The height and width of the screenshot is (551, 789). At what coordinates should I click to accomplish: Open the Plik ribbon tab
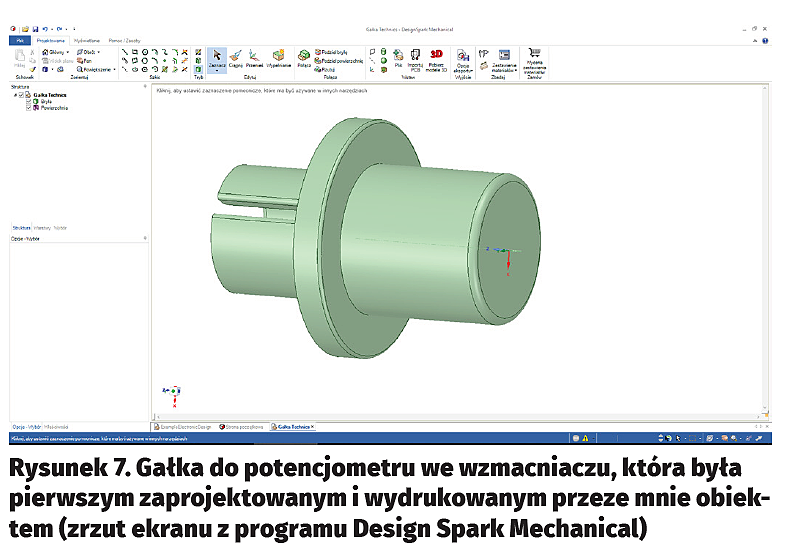(x=18, y=40)
